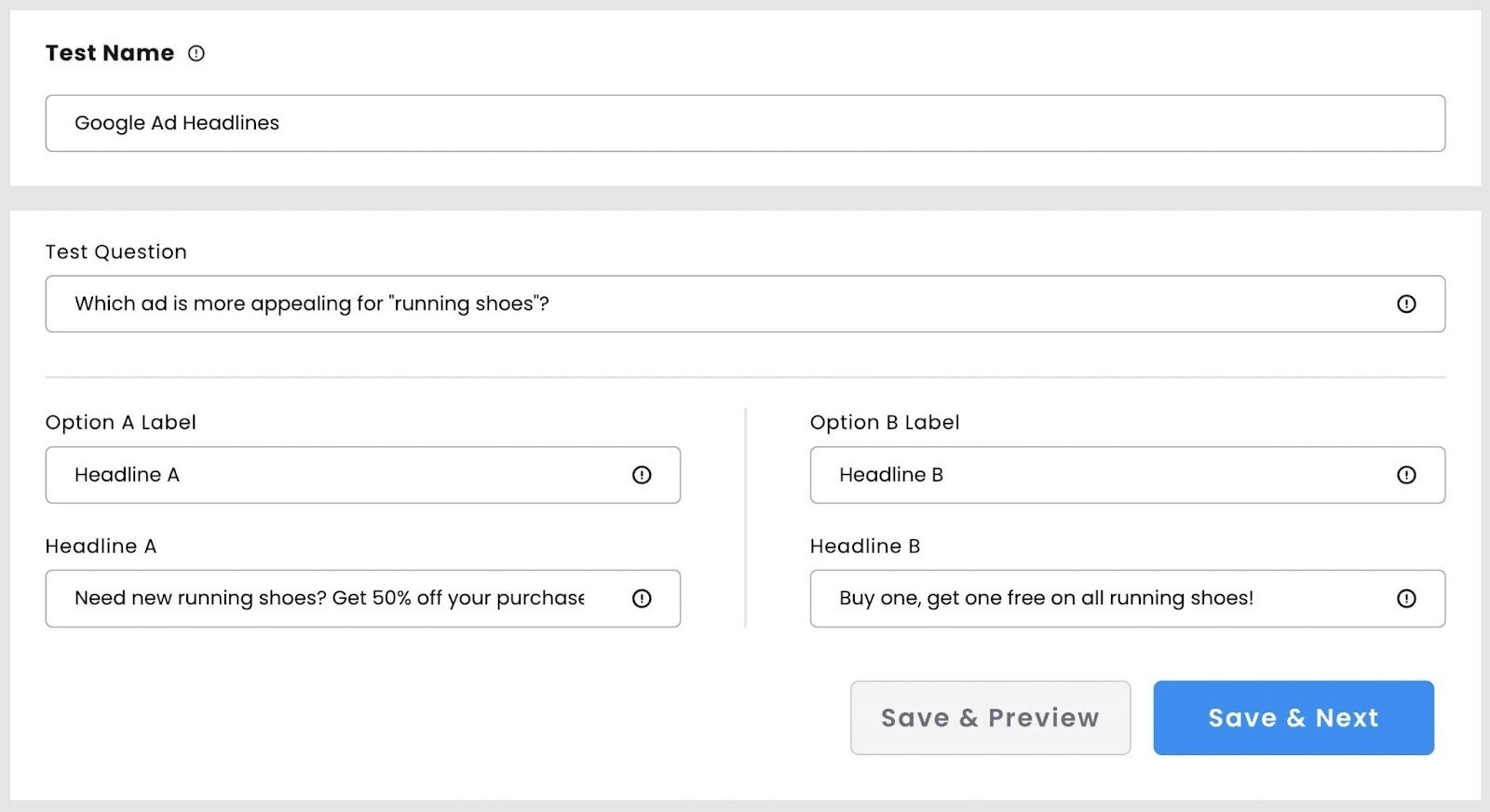Image resolution: width=1490 pixels, height=812 pixels.
Task: Click the info icon in Option B Label field
Action: click(x=1406, y=475)
